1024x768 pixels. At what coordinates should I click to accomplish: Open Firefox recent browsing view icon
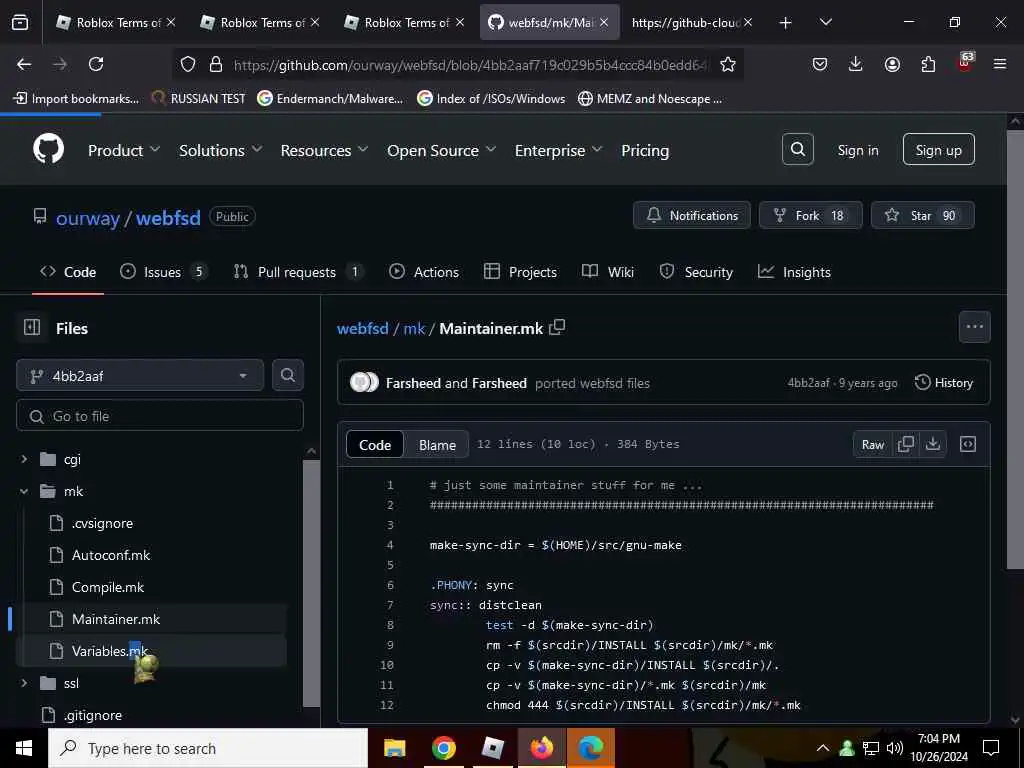[20, 22]
